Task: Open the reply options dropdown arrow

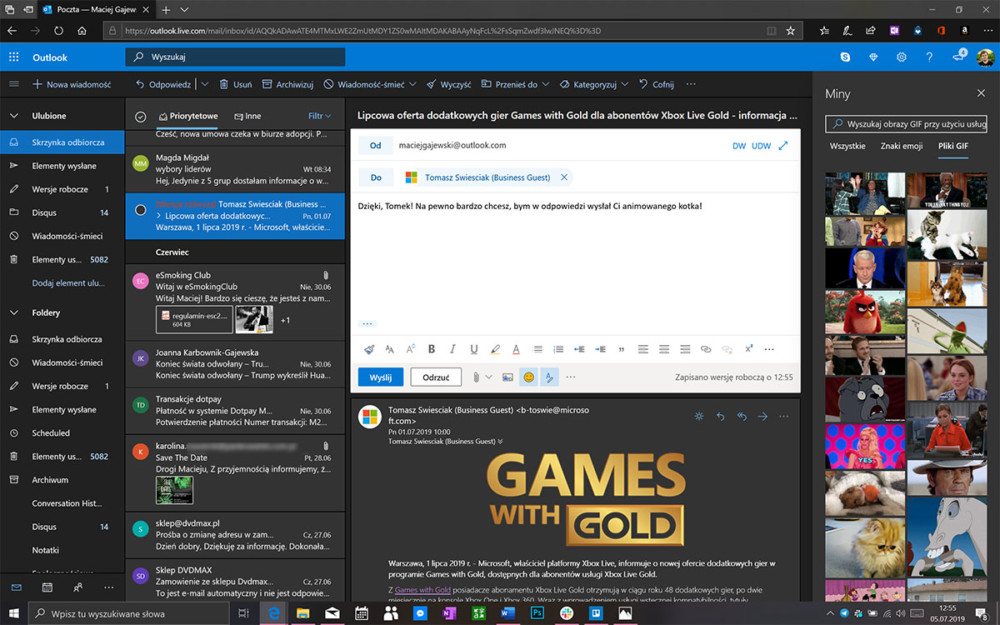Action: point(205,84)
